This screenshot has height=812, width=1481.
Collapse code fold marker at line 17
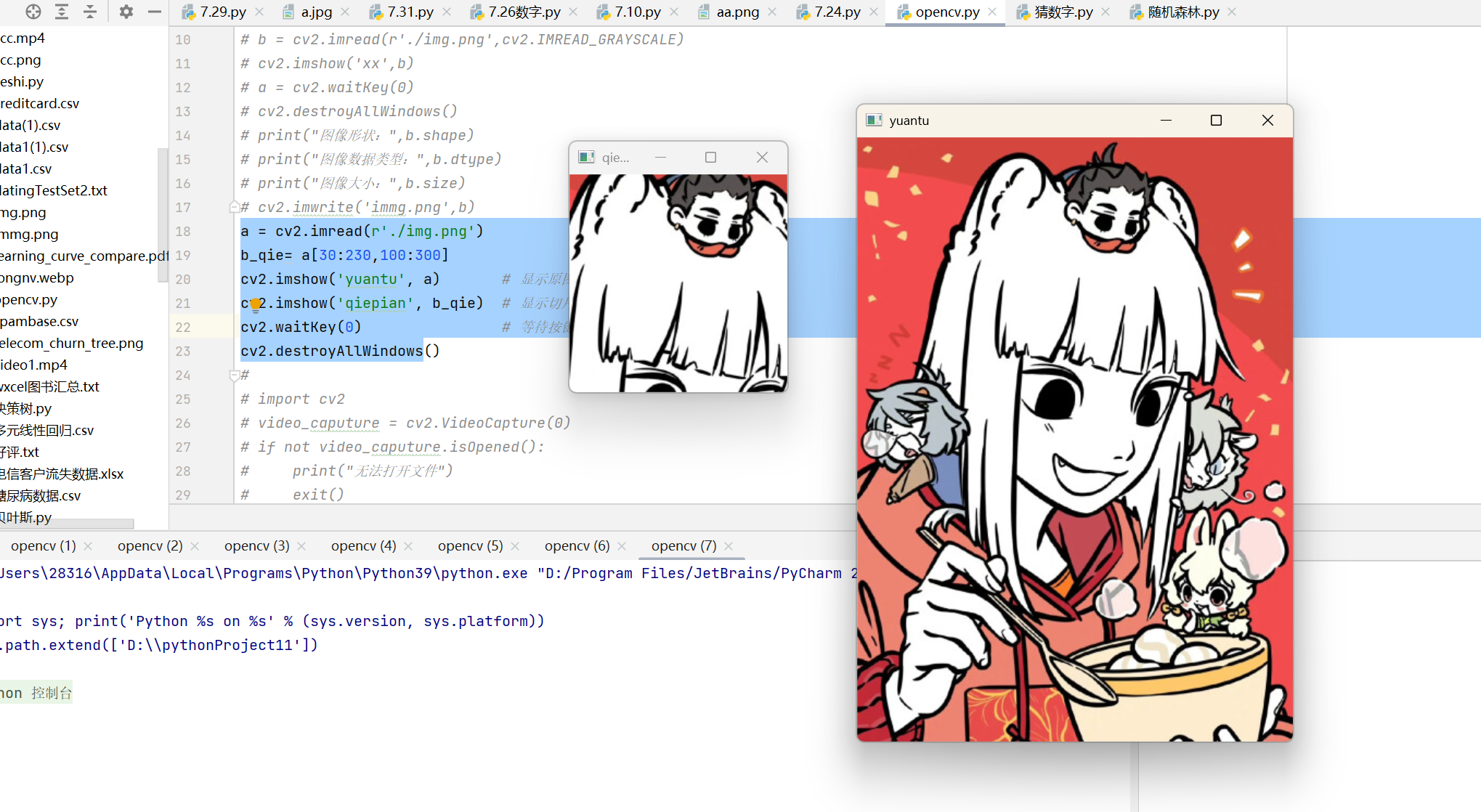tap(234, 207)
